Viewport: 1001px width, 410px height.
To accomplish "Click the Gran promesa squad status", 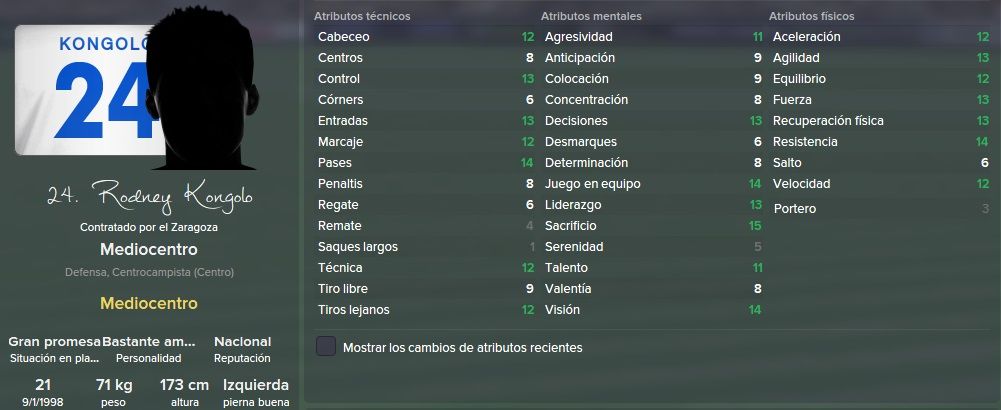I will click(x=55, y=342).
